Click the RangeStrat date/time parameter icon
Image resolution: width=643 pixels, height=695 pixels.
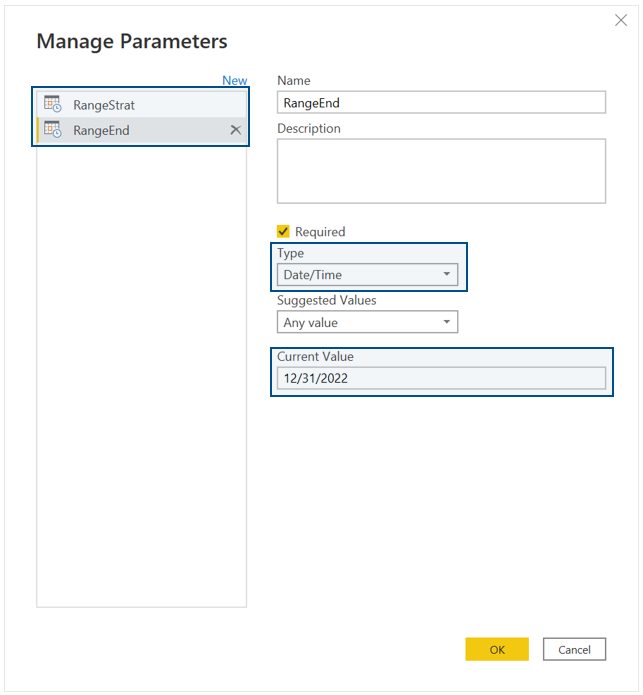click(x=52, y=104)
